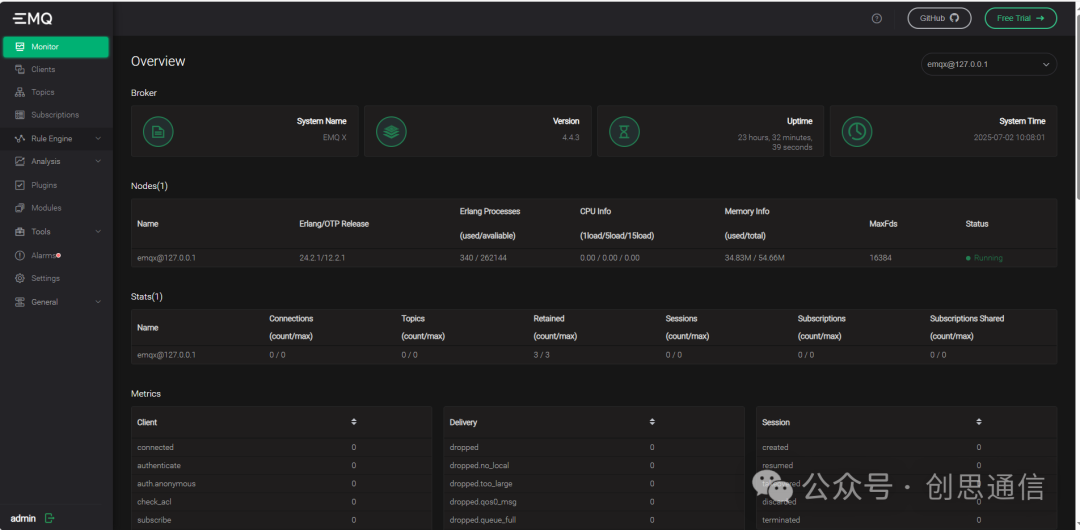
Task: Open the help question mark icon
Action: click(877, 19)
